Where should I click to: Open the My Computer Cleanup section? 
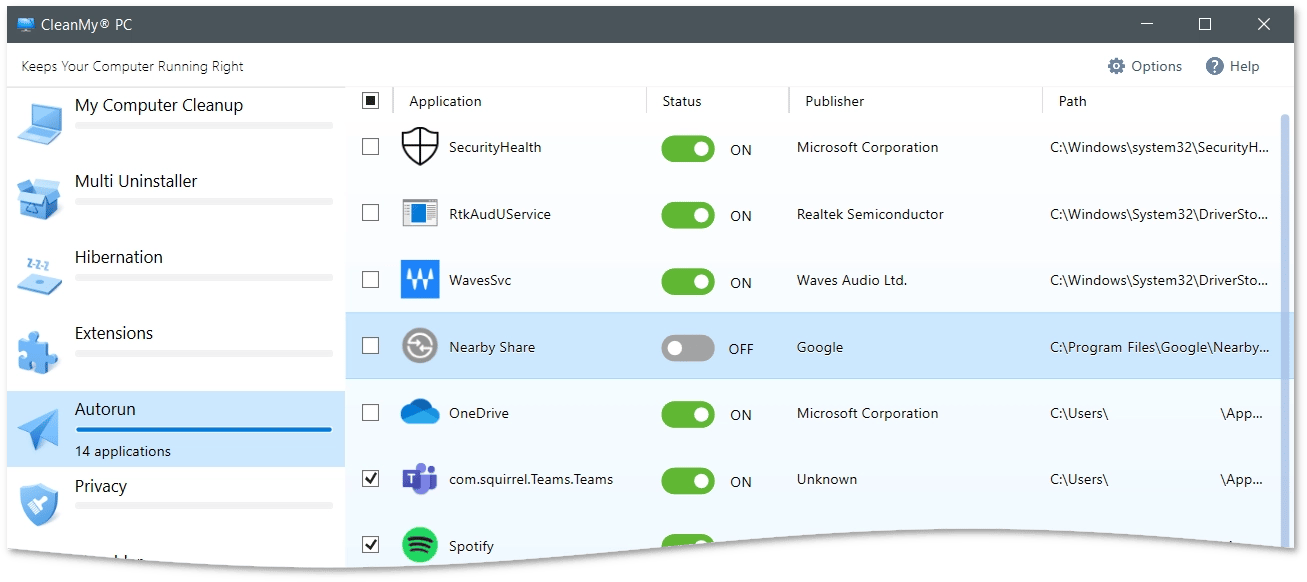click(176, 124)
